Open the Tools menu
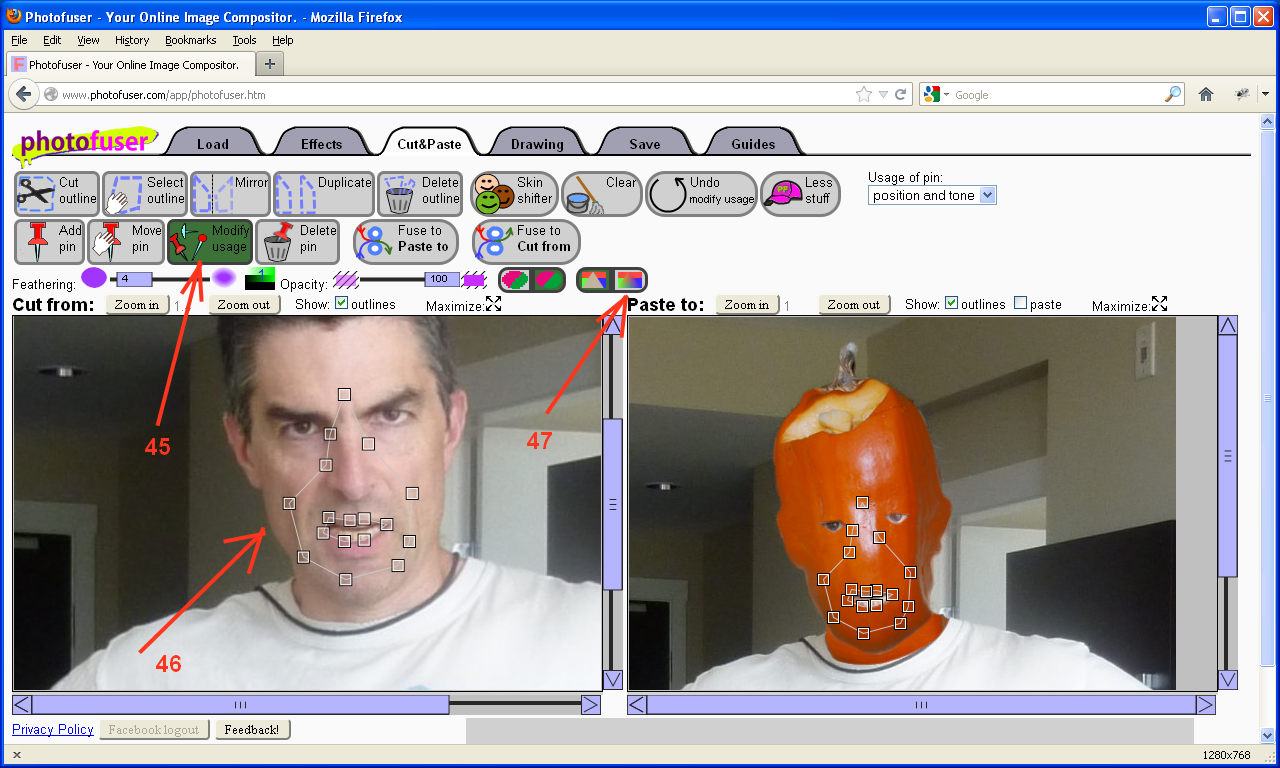Image resolution: width=1280 pixels, height=768 pixels. (244, 40)
